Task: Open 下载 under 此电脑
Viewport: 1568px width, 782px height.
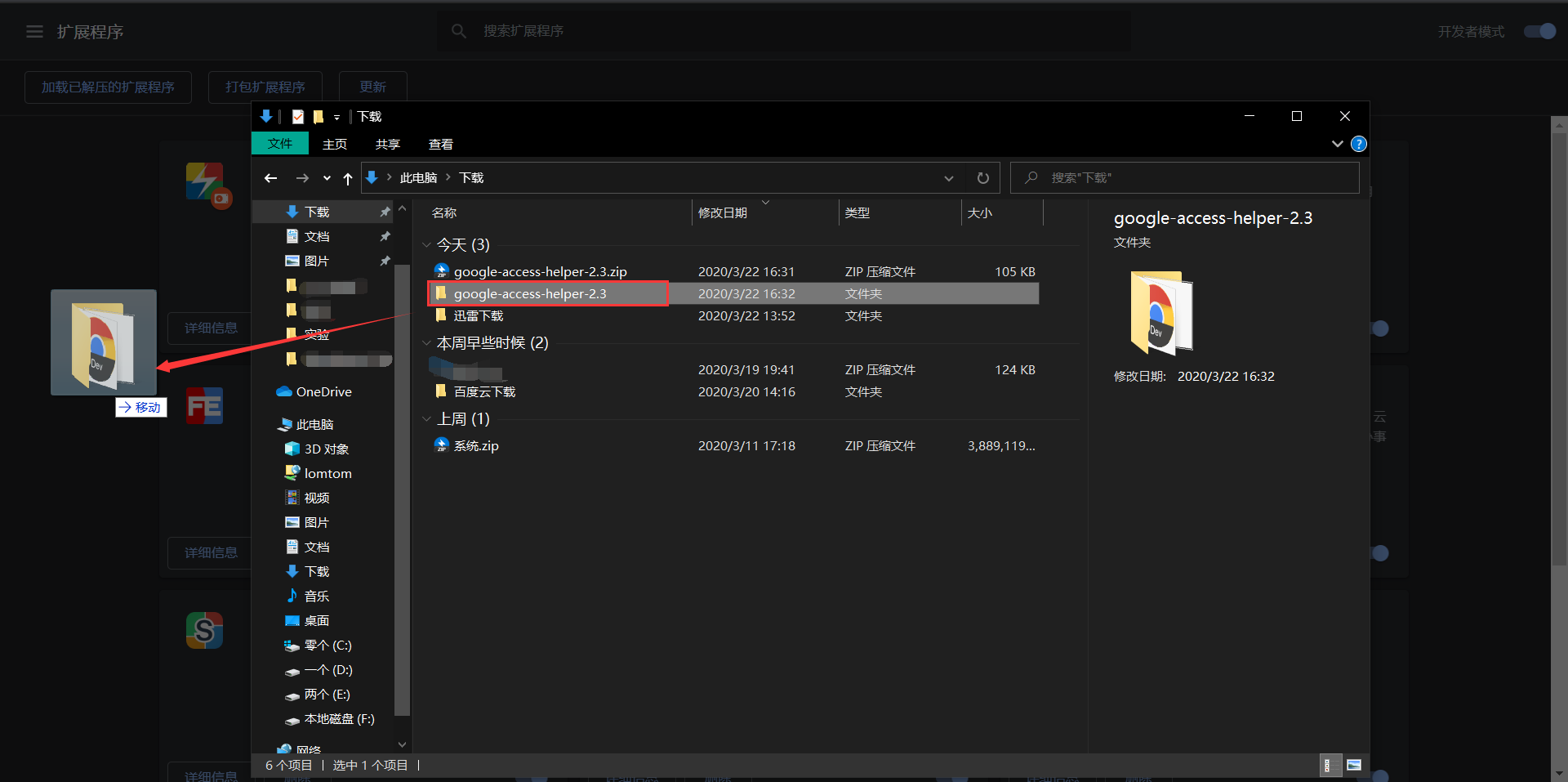Action: click(x=317, y=571)
